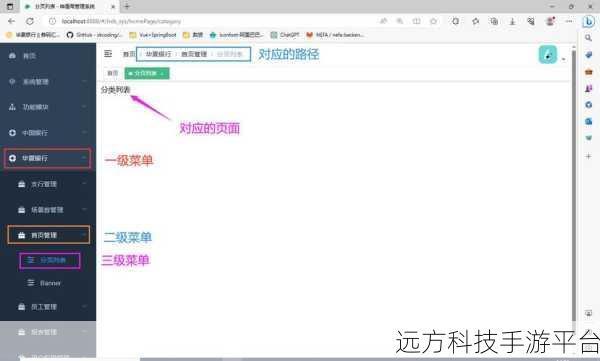Click the 首页 breadcrumb link

click(129, 54)
